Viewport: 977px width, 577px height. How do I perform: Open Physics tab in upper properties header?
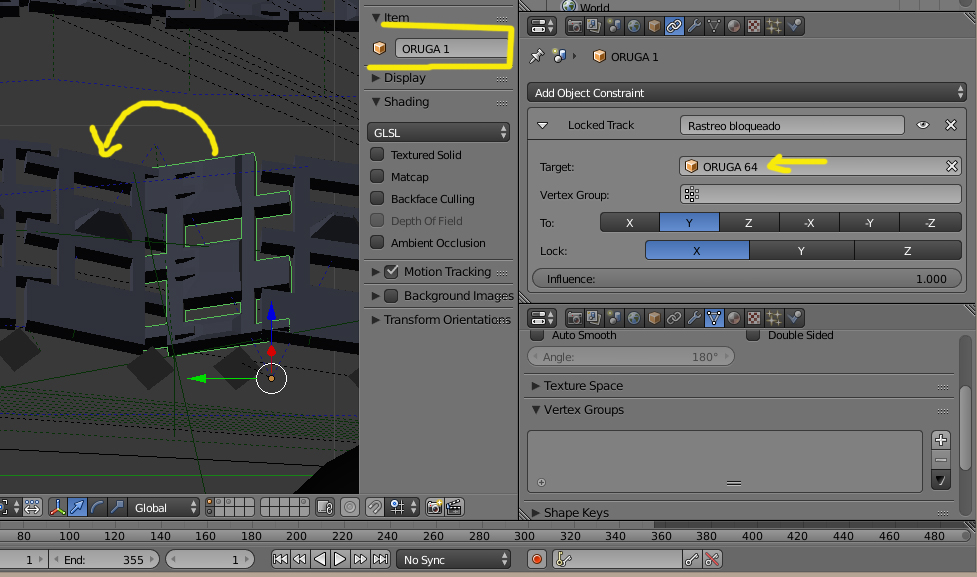[794, 26]
